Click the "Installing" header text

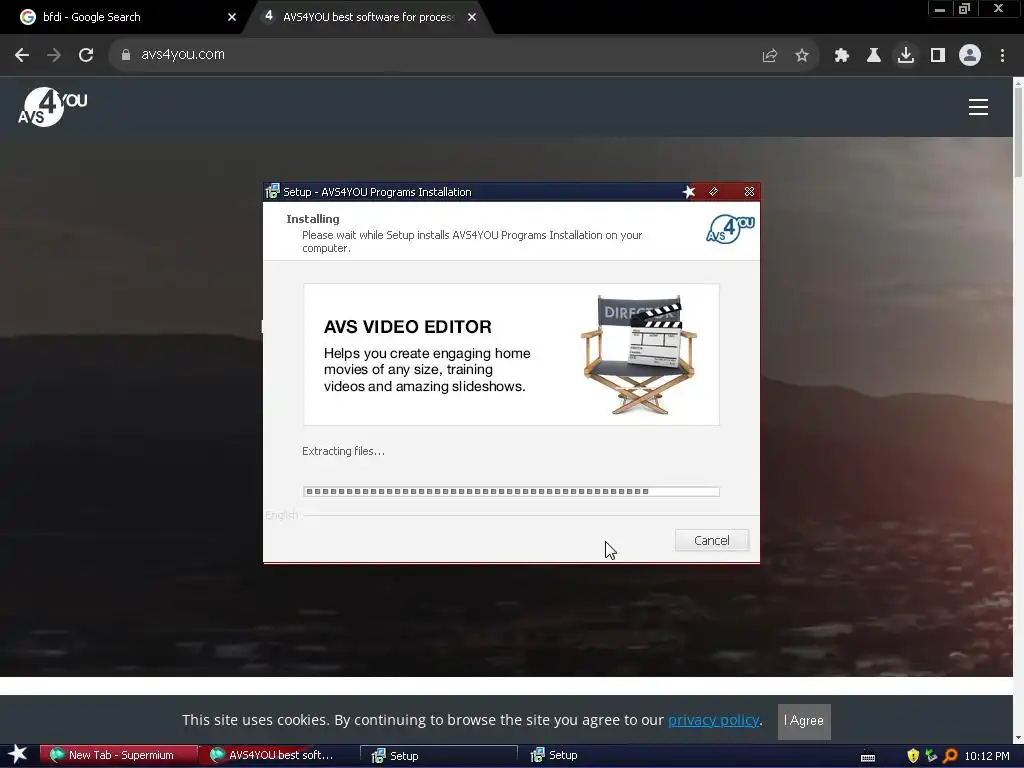coord(313,219)
